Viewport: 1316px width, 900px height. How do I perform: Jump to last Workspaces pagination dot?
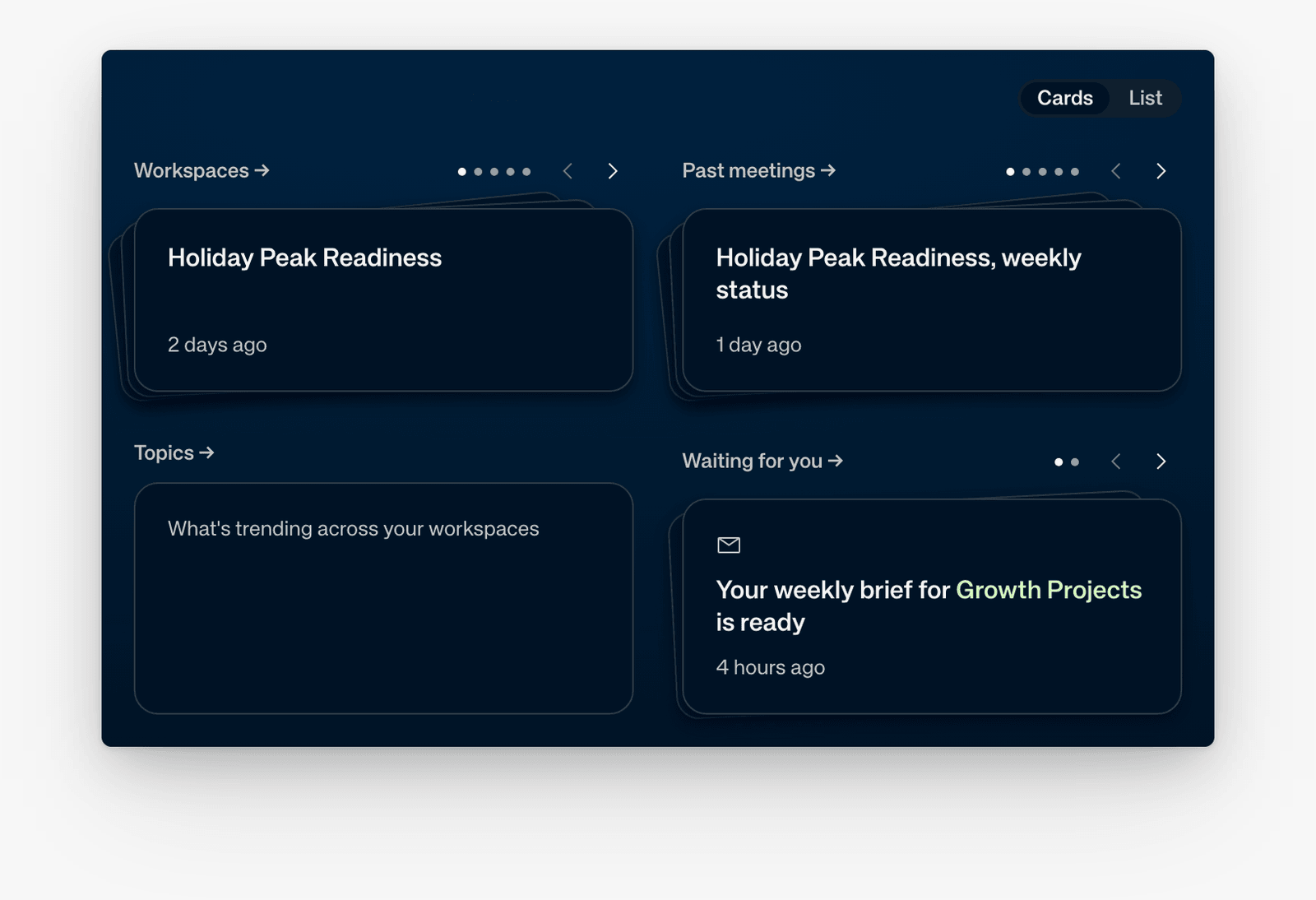click(526, 172)
